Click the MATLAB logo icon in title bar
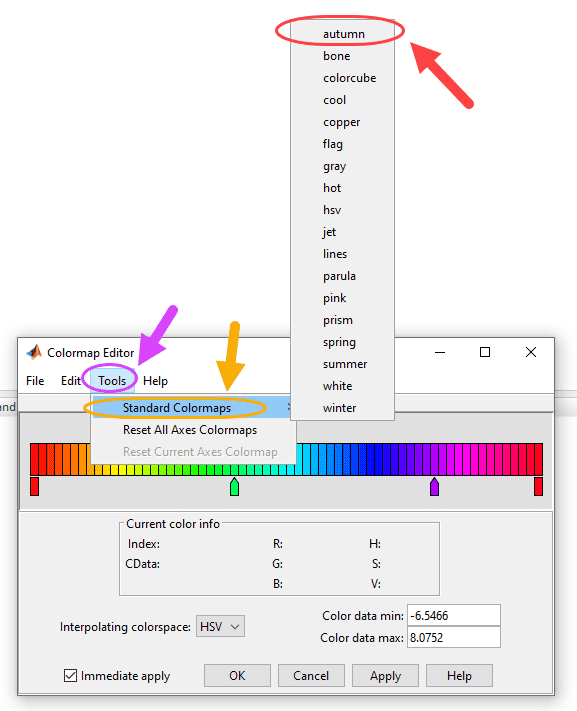Viewport: 577px width, 711px height. pyautogui.click(x=34, y=352)
